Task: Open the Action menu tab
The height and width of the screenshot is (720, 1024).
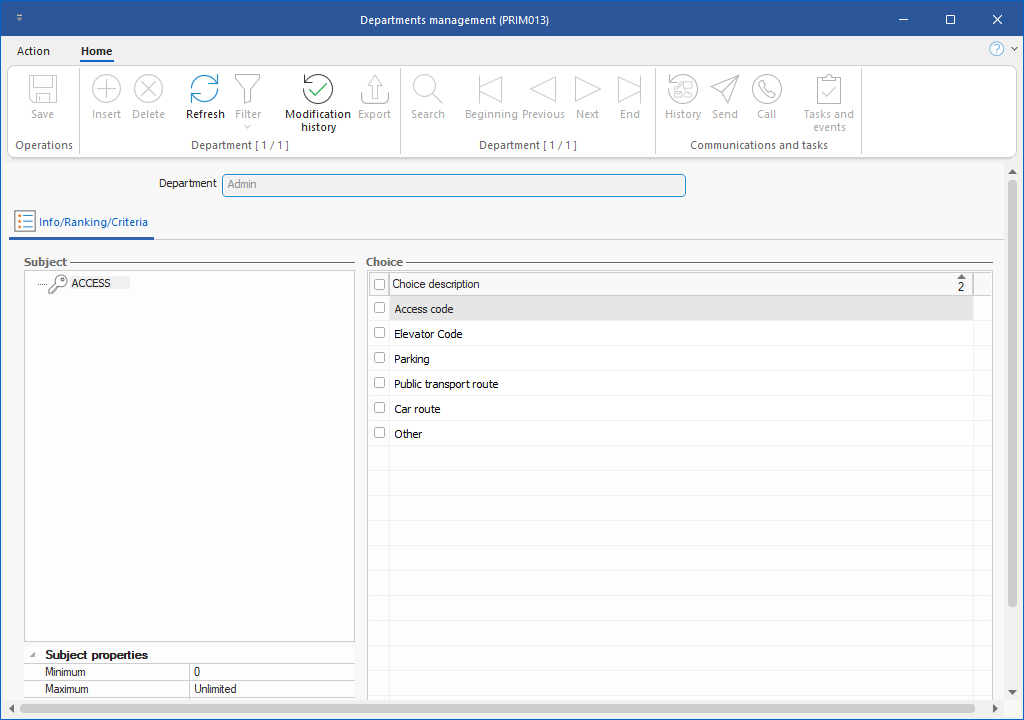Action: (33, 51)
